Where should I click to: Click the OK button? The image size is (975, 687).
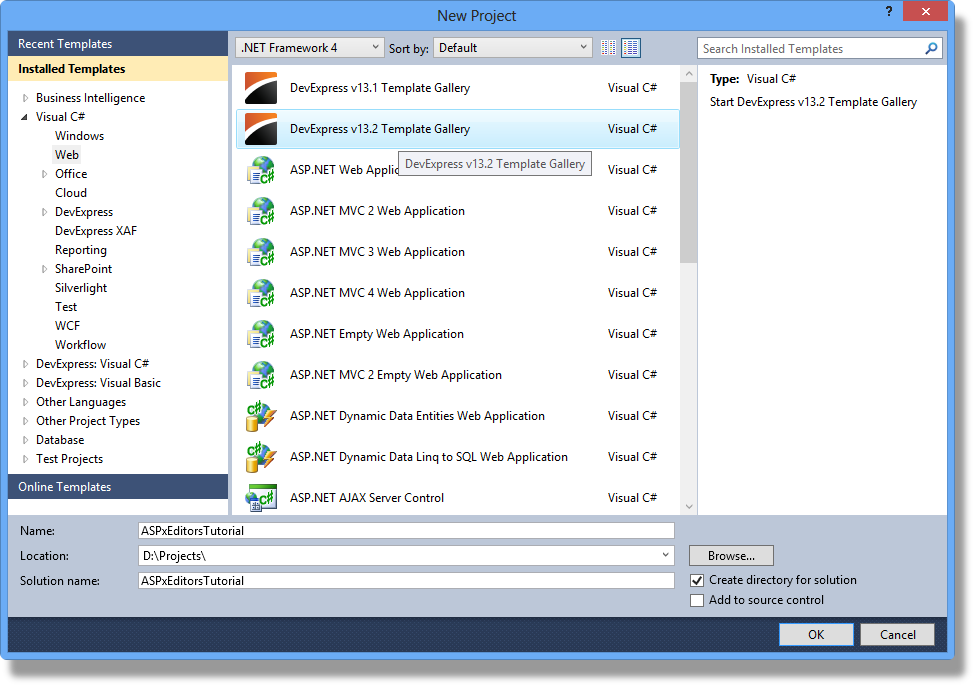point(816,635)
